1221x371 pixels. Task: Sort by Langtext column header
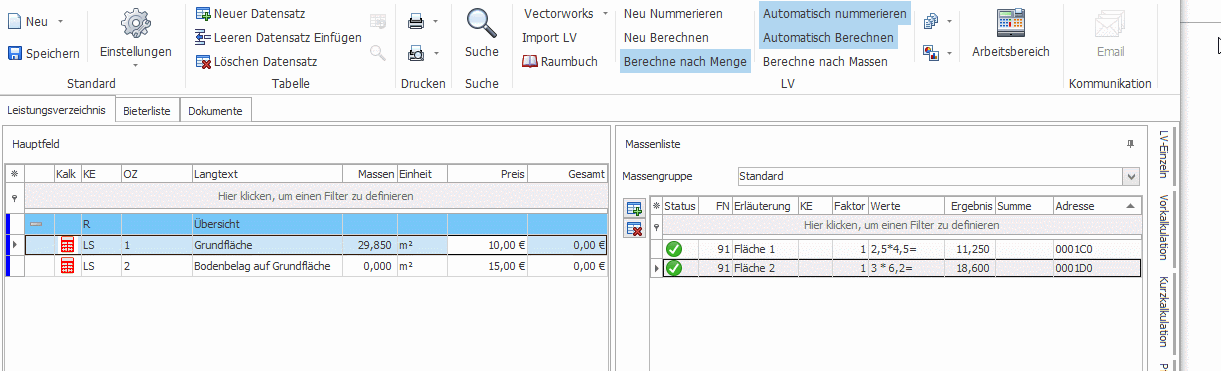pos(266,174)
